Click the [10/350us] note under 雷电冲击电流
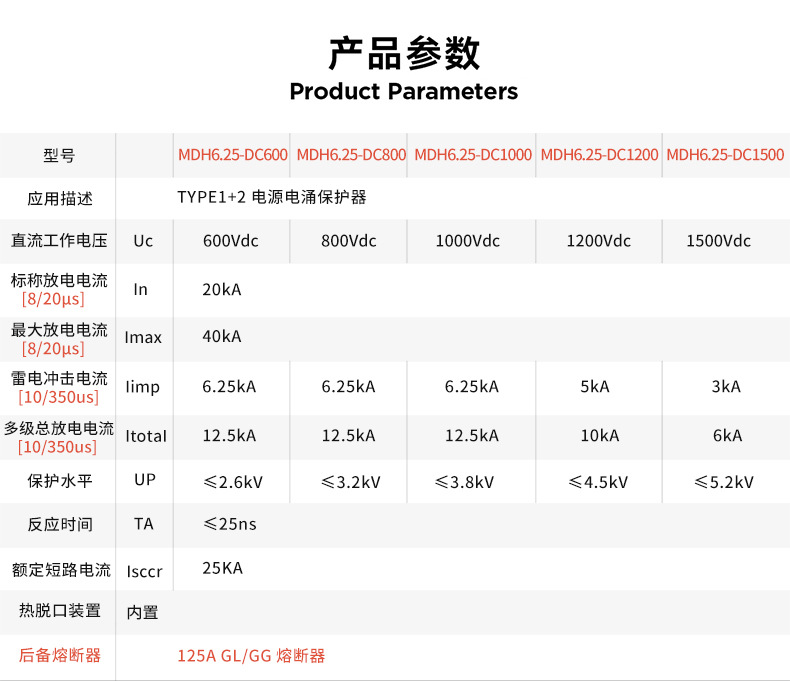The height and width of the screenshot is (681, 790). click(x=58, y=397)
